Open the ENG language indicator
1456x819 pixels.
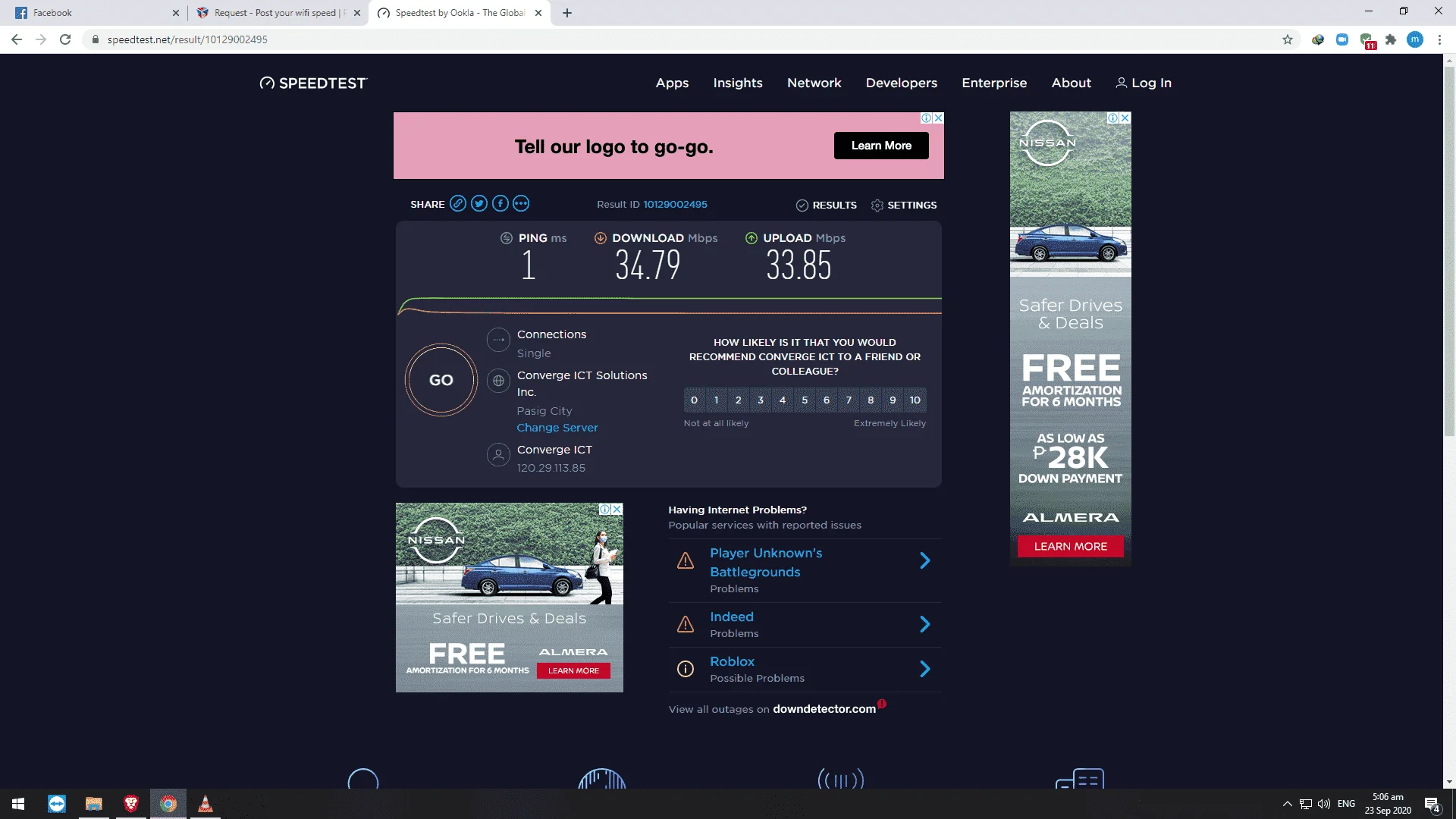[1346, 804]
